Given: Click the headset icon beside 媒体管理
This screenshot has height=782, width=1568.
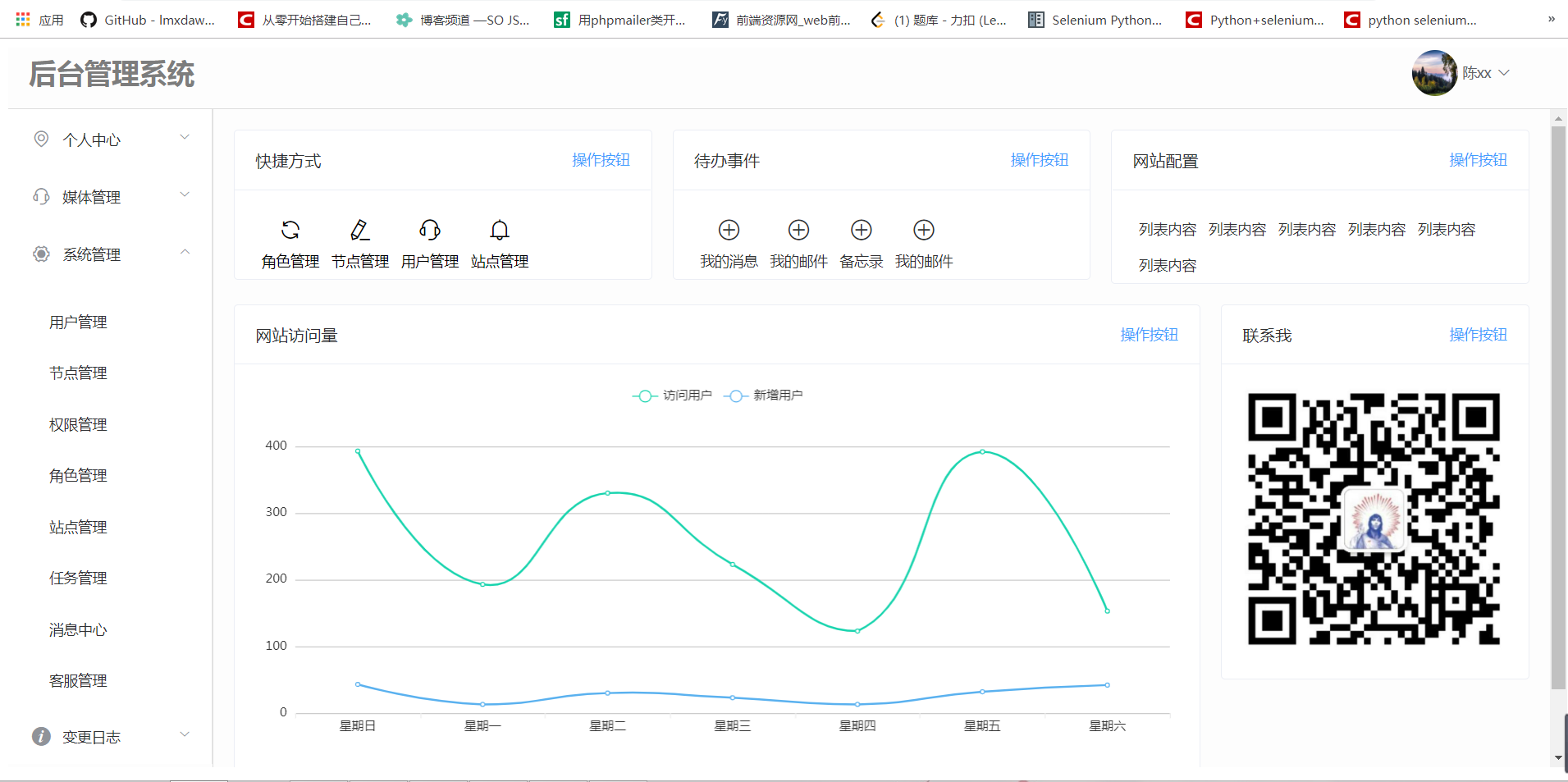Looking at the screenshot, I should pyautogui.click(x=41, y=196).
